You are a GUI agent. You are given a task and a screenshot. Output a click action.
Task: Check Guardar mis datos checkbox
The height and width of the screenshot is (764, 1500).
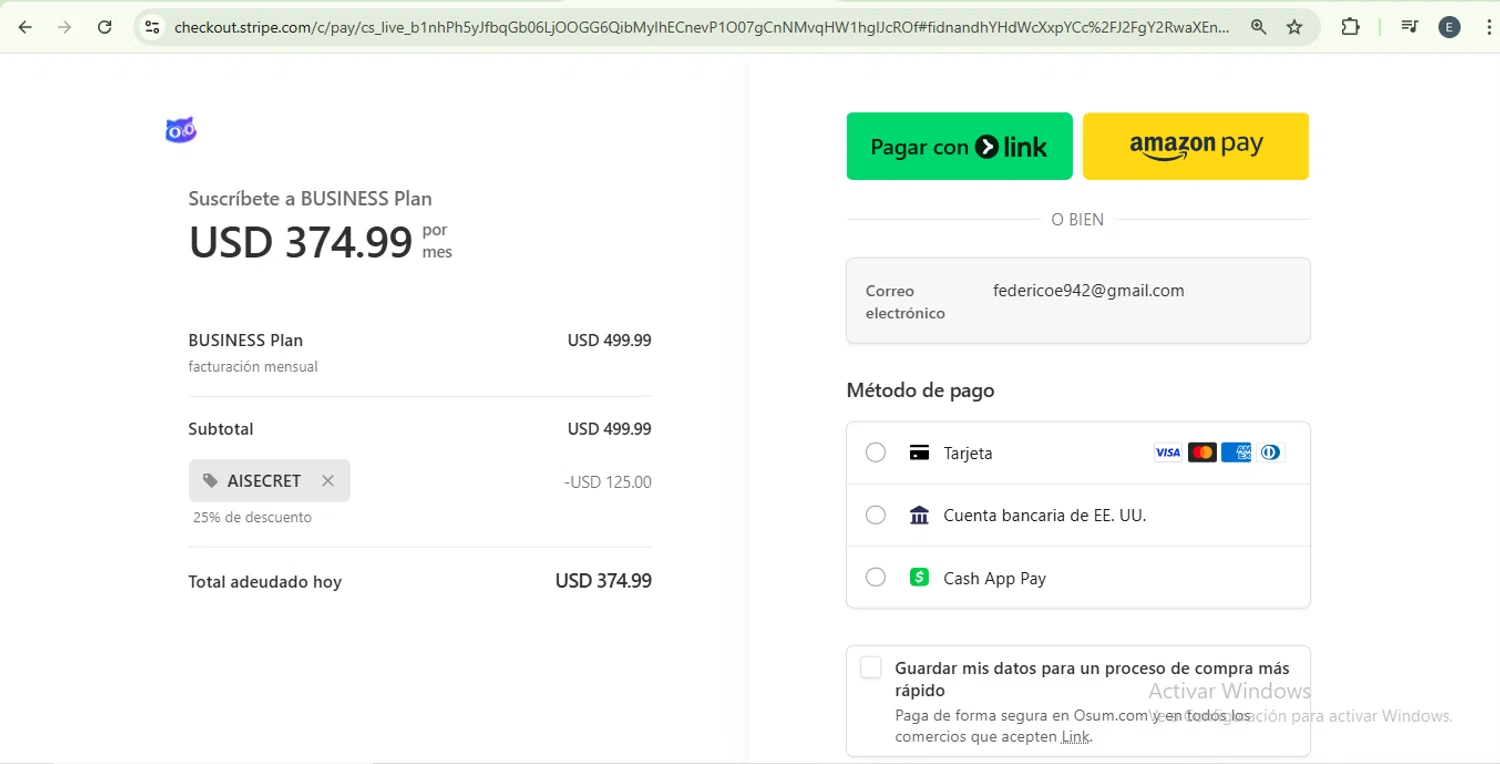[870, 668]
